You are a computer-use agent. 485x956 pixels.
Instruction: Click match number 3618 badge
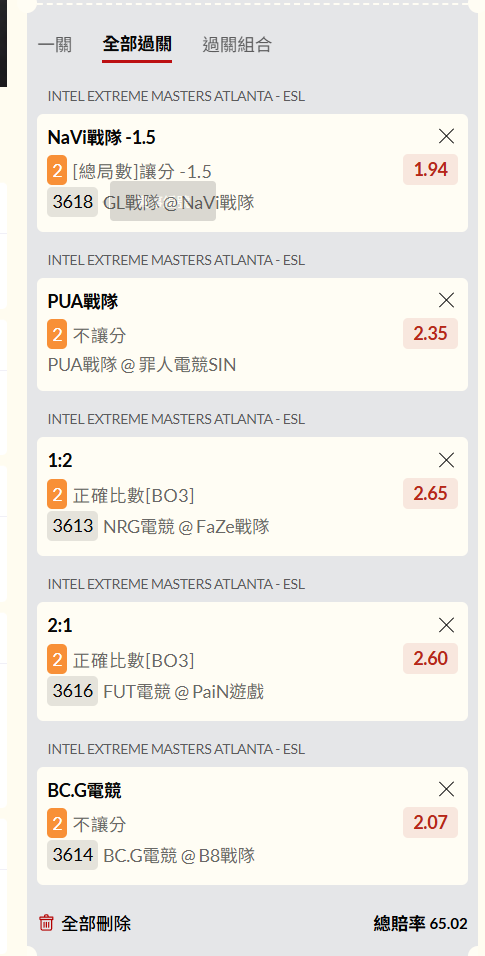[x=73, y=202]
